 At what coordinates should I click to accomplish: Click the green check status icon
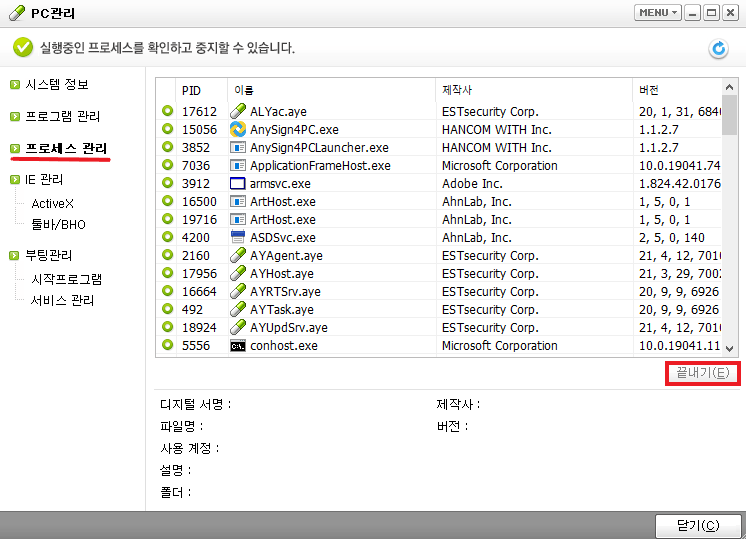tap(23, 47)
